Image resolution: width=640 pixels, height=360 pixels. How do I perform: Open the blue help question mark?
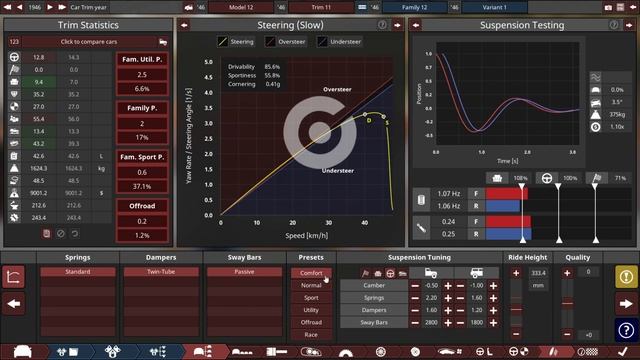[x=626, y=330]
